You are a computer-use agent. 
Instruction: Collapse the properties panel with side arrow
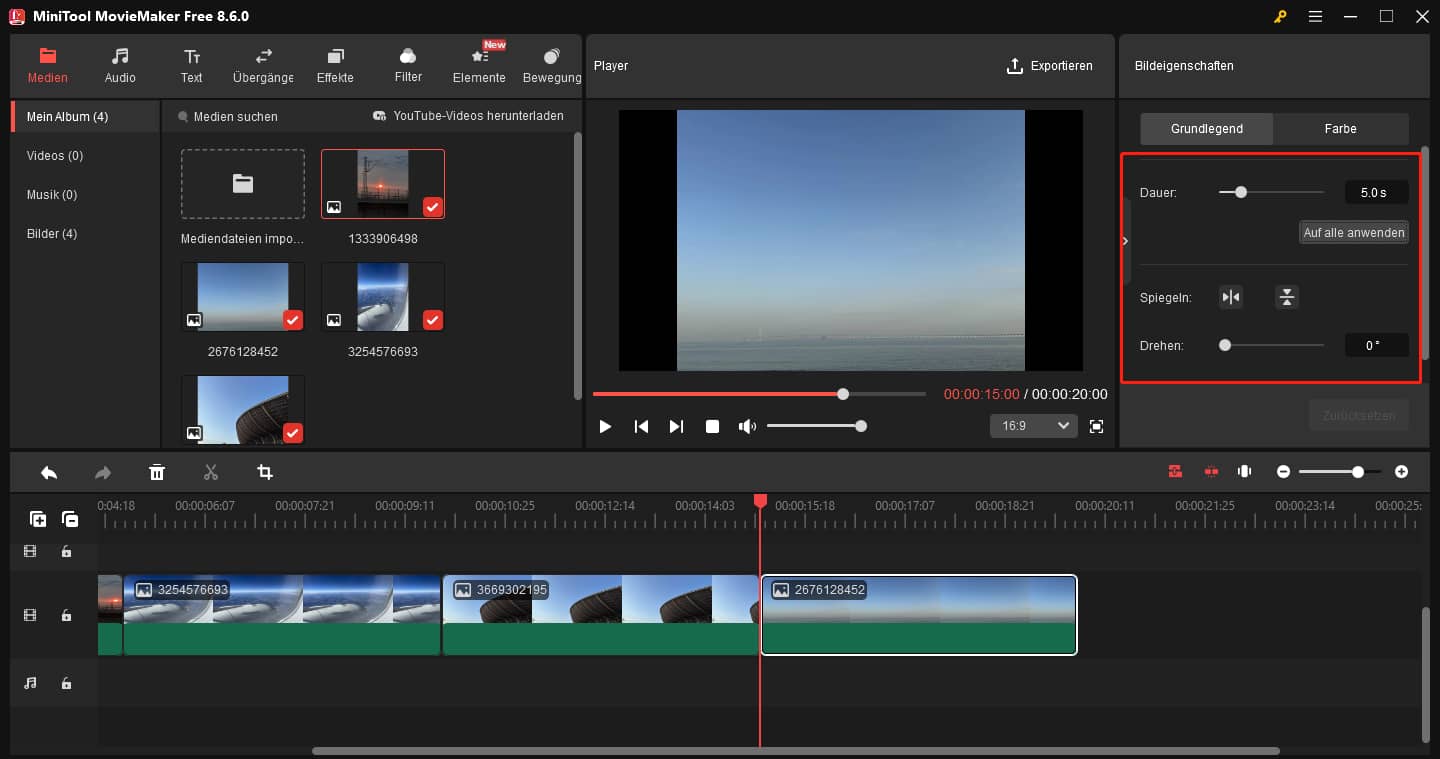point(1125,241)
